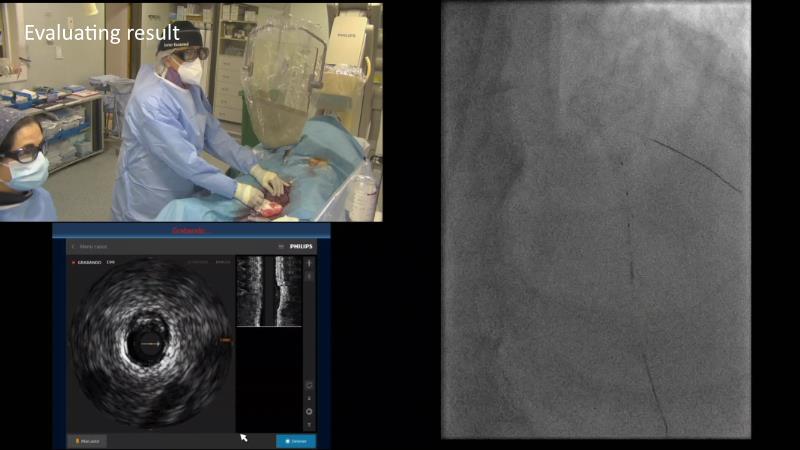Open the menu icon left of Philips logo

click(281, 246)
